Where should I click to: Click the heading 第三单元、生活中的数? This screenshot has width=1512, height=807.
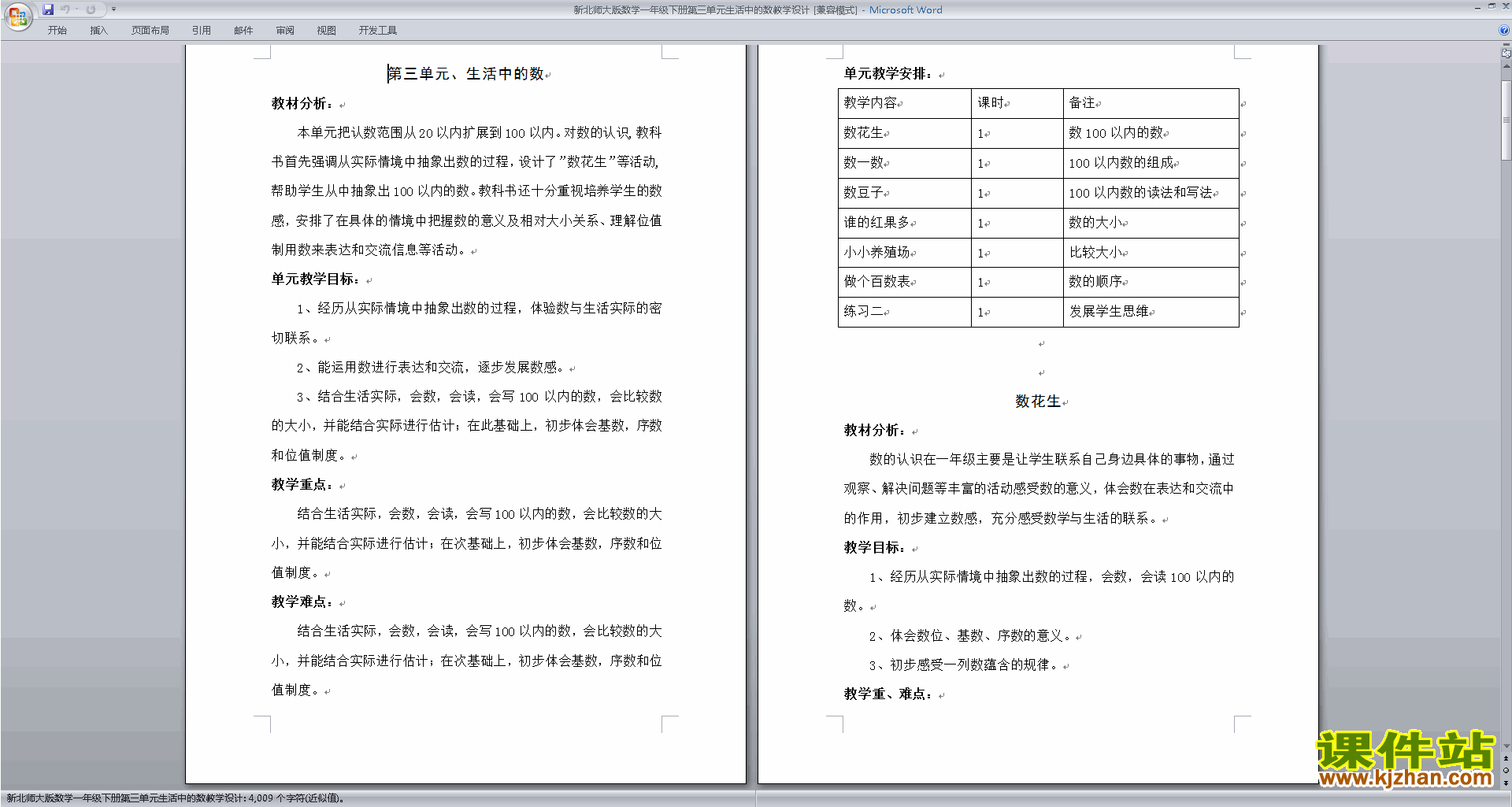pos(466,74)
